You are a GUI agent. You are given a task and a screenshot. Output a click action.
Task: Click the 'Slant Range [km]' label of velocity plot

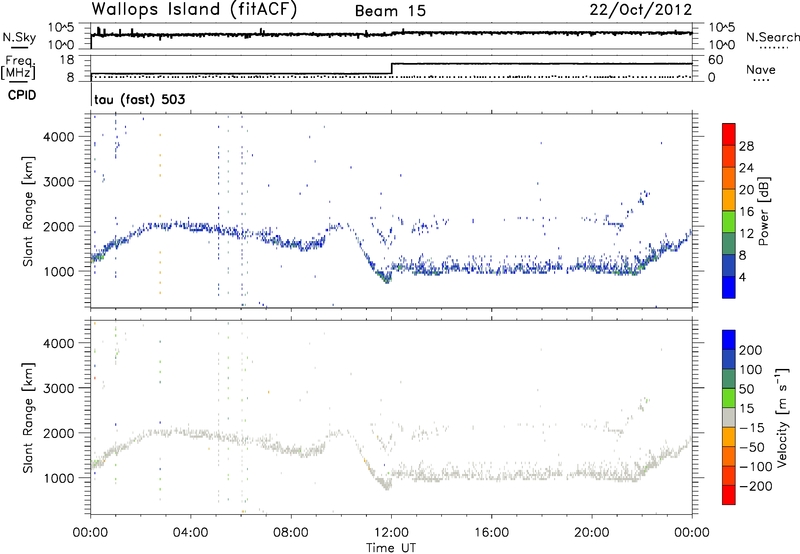(28, 417)
